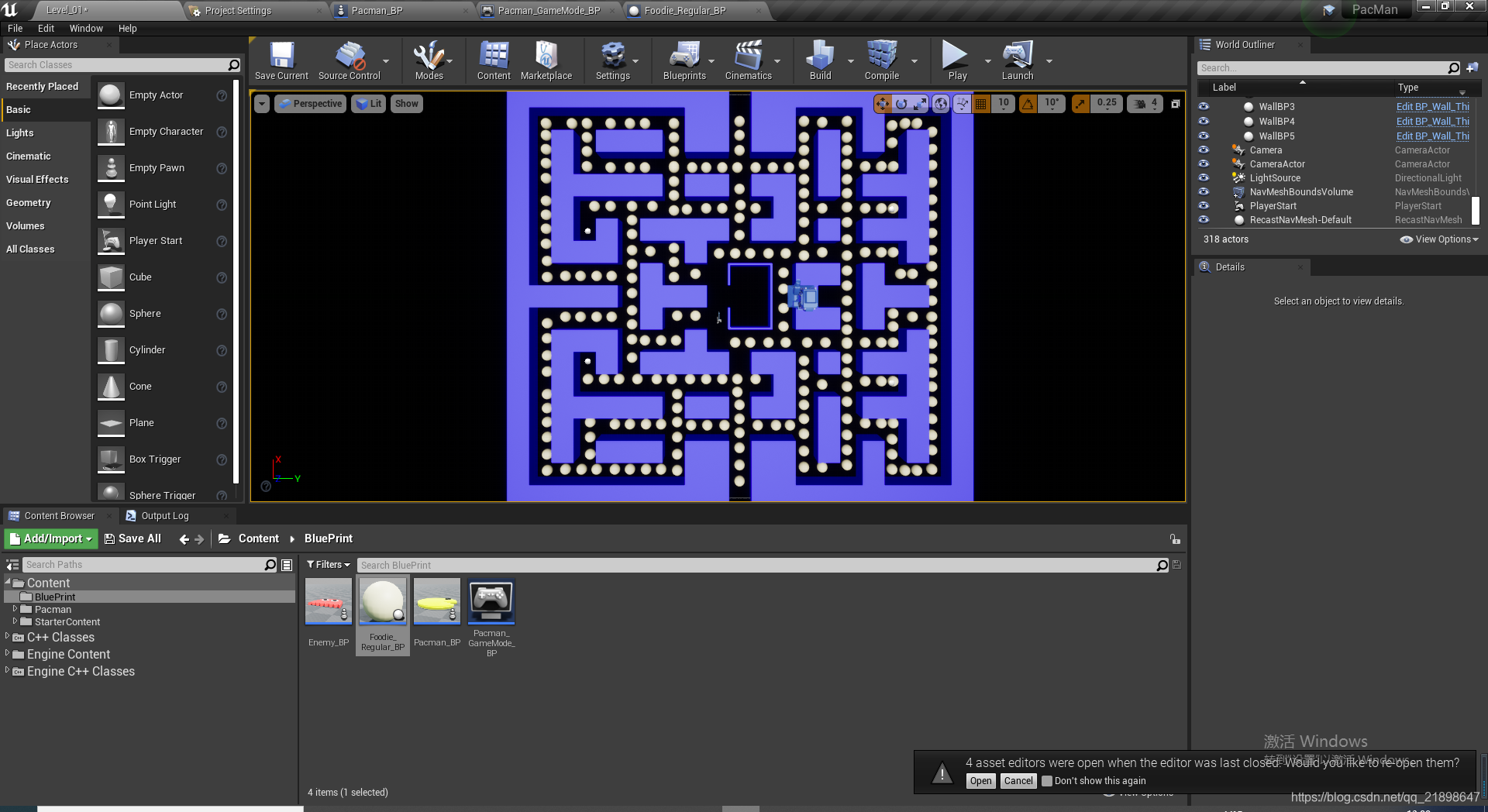Viewport: 1488px width, 812px height.
Task: Toggle visibility of Camera actor in Outliner
Action: 1204,150
